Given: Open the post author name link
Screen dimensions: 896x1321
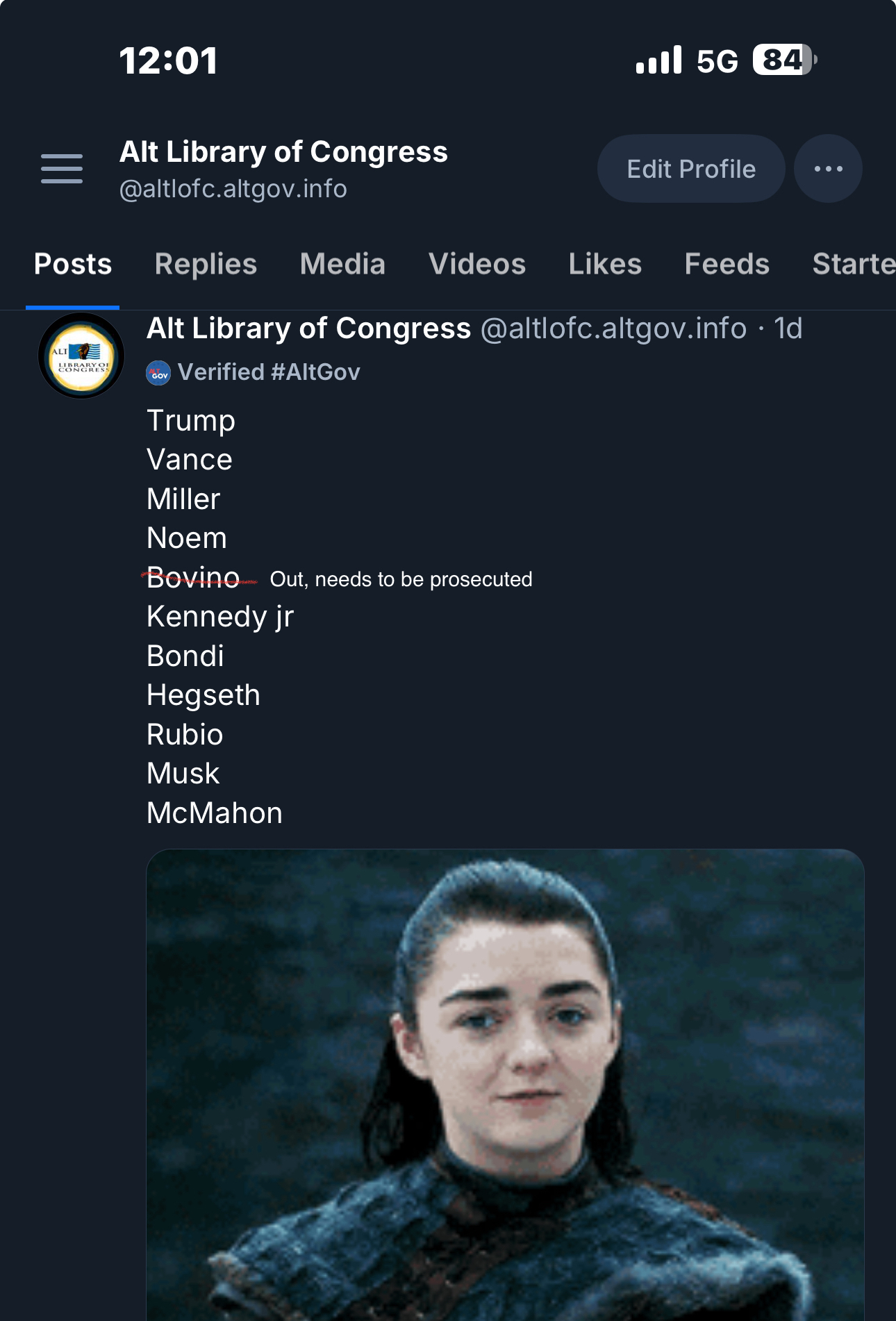Looking at the screenshot, I should tap(308, 329).
